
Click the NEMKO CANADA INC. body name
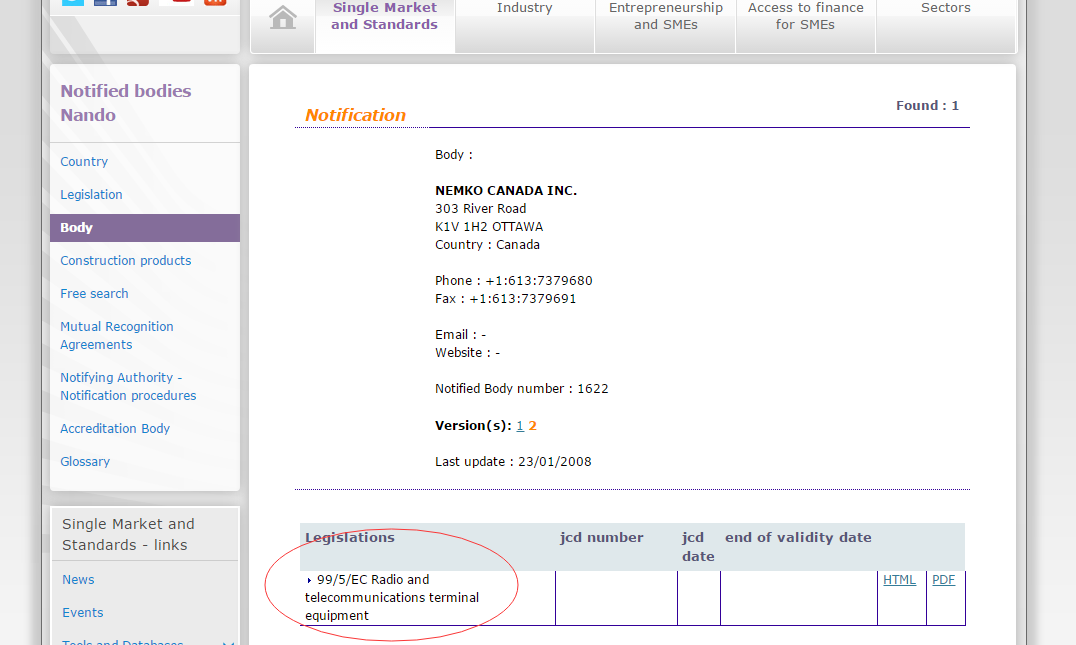click(506, 191)
